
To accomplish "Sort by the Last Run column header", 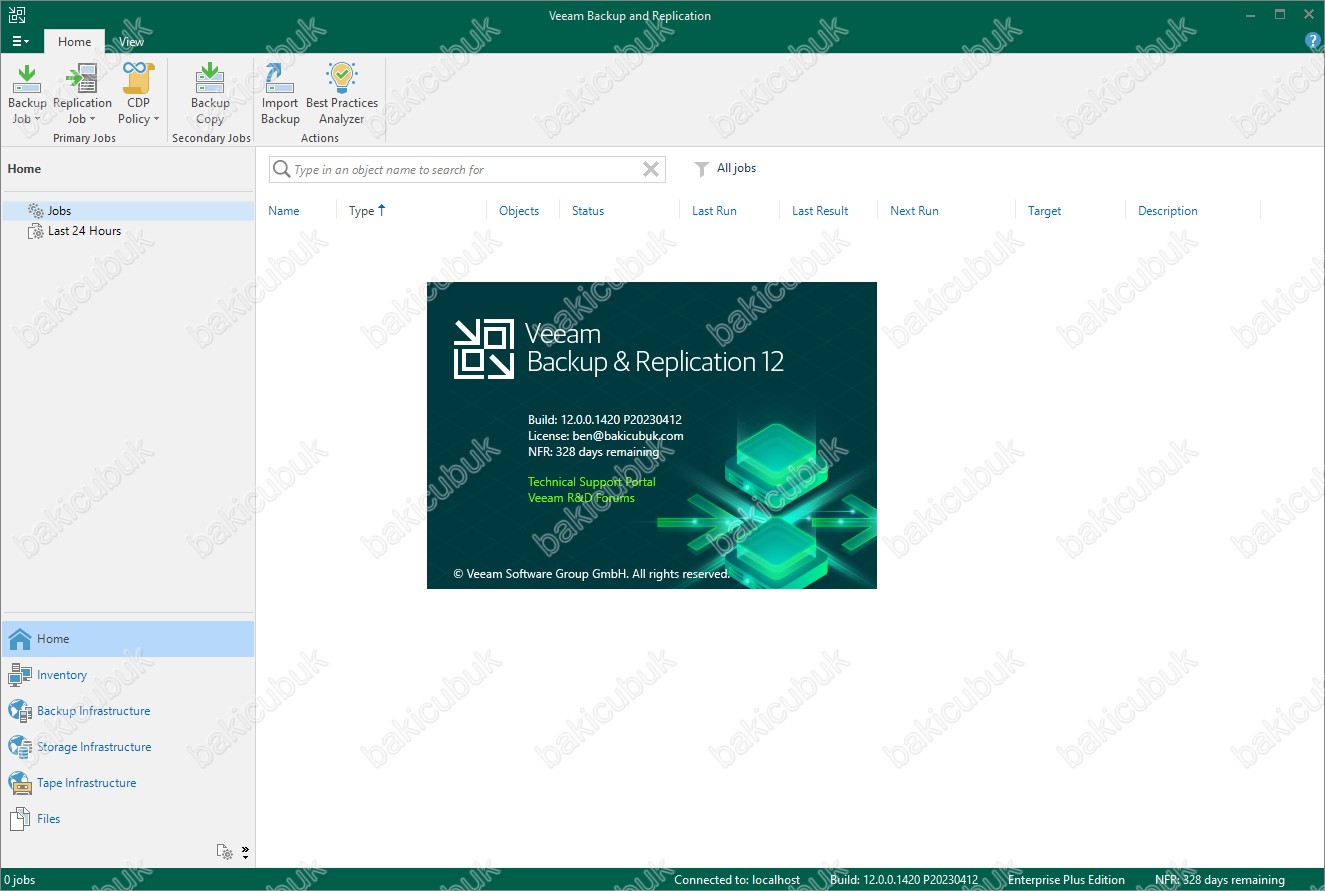I will pyautogui.click(x=714, y=211).
